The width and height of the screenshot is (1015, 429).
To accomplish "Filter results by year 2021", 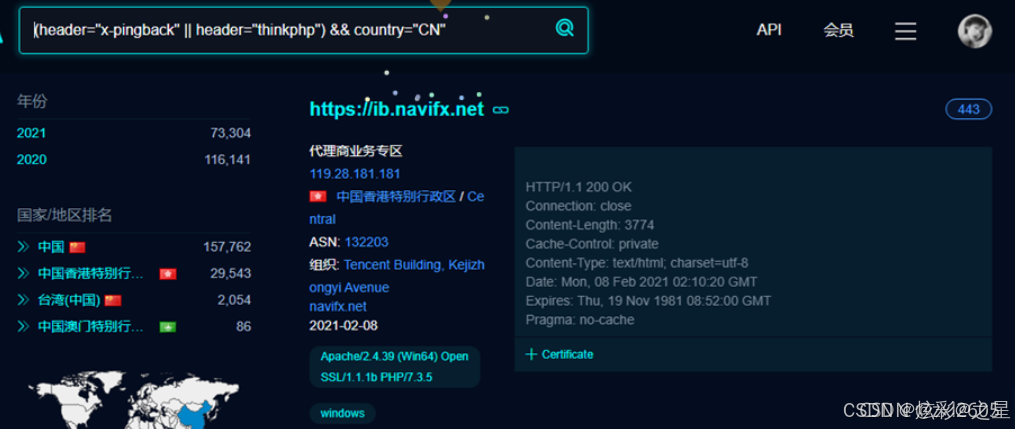I will coord(31,133).
